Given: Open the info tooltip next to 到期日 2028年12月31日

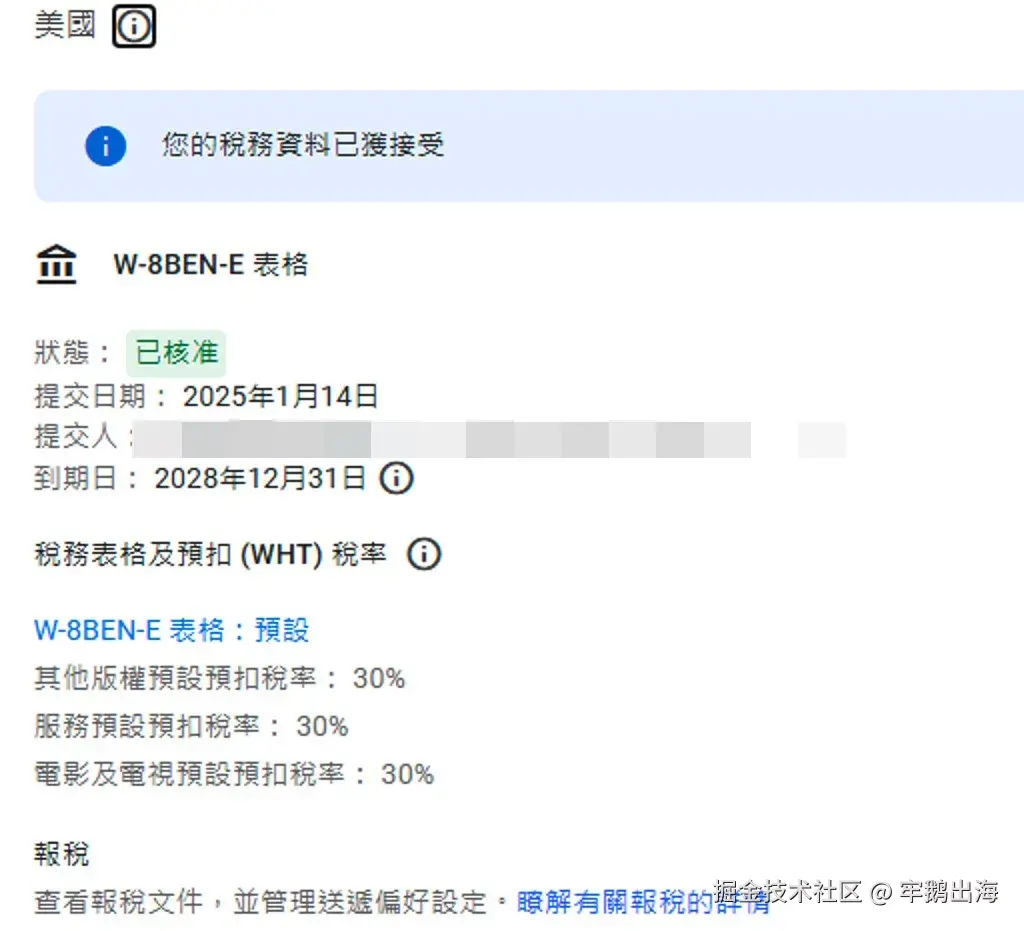Looking at the screenshot, I should [396, 478].
